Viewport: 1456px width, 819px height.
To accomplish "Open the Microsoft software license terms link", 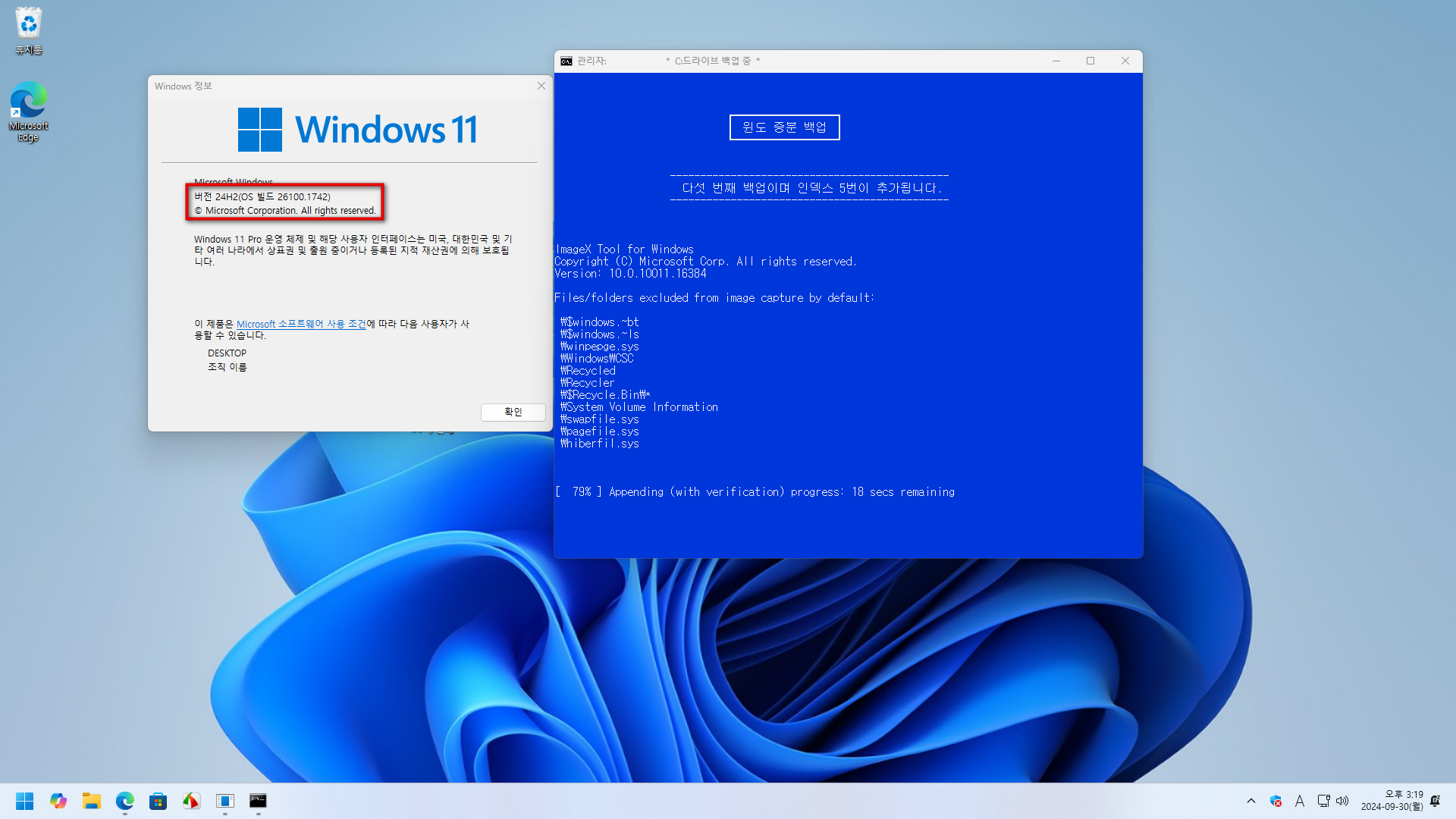I will click(301, 324).
